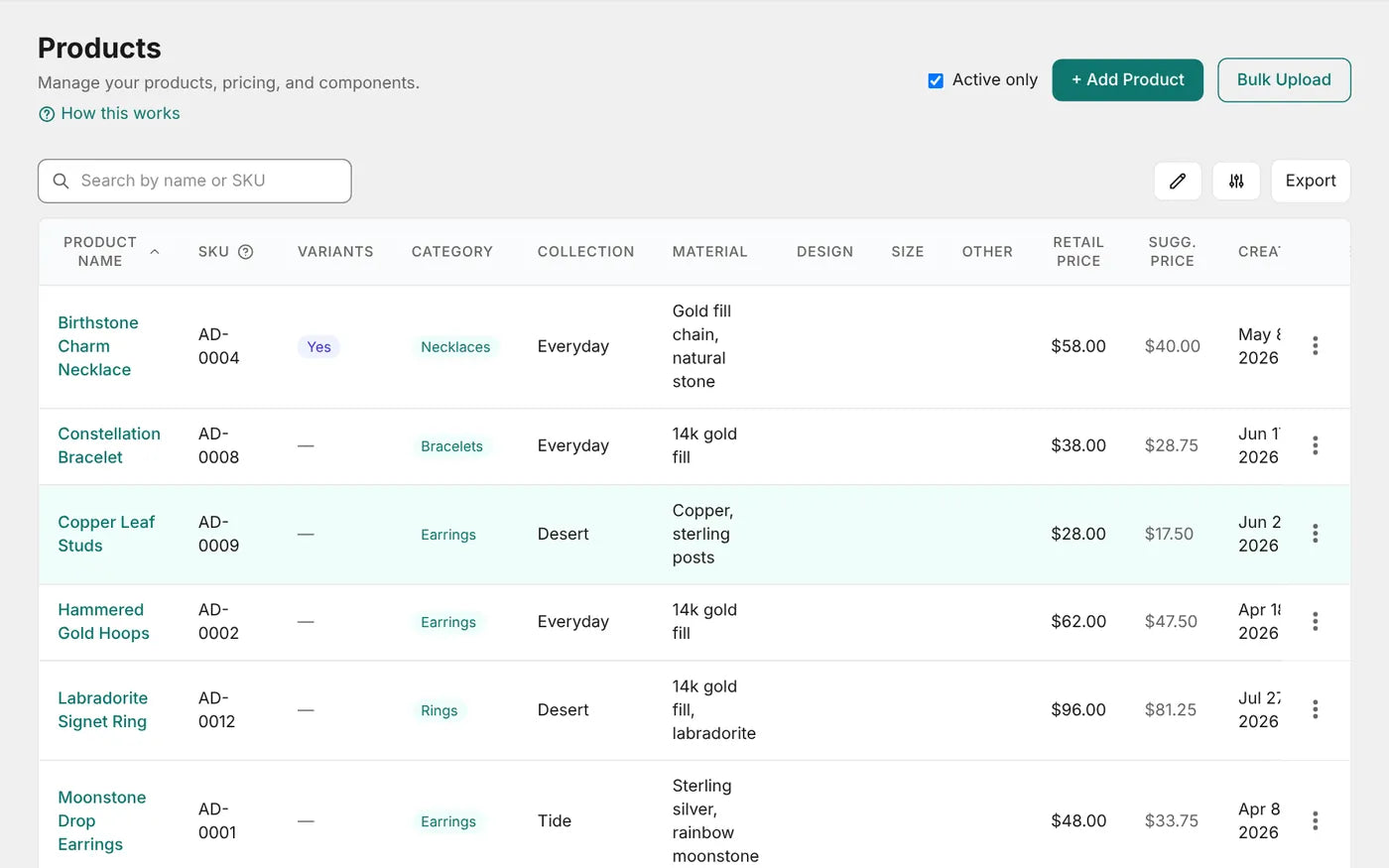Viewport: 1389px width, 868px height.
Task: Click the Size column header
Action: (908, 252)
